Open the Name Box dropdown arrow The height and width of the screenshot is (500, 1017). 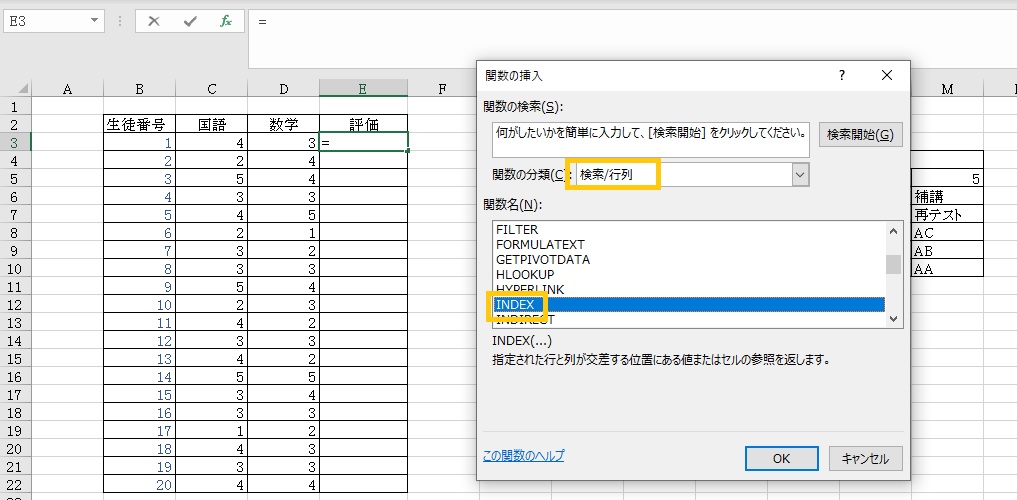(93, 21)
